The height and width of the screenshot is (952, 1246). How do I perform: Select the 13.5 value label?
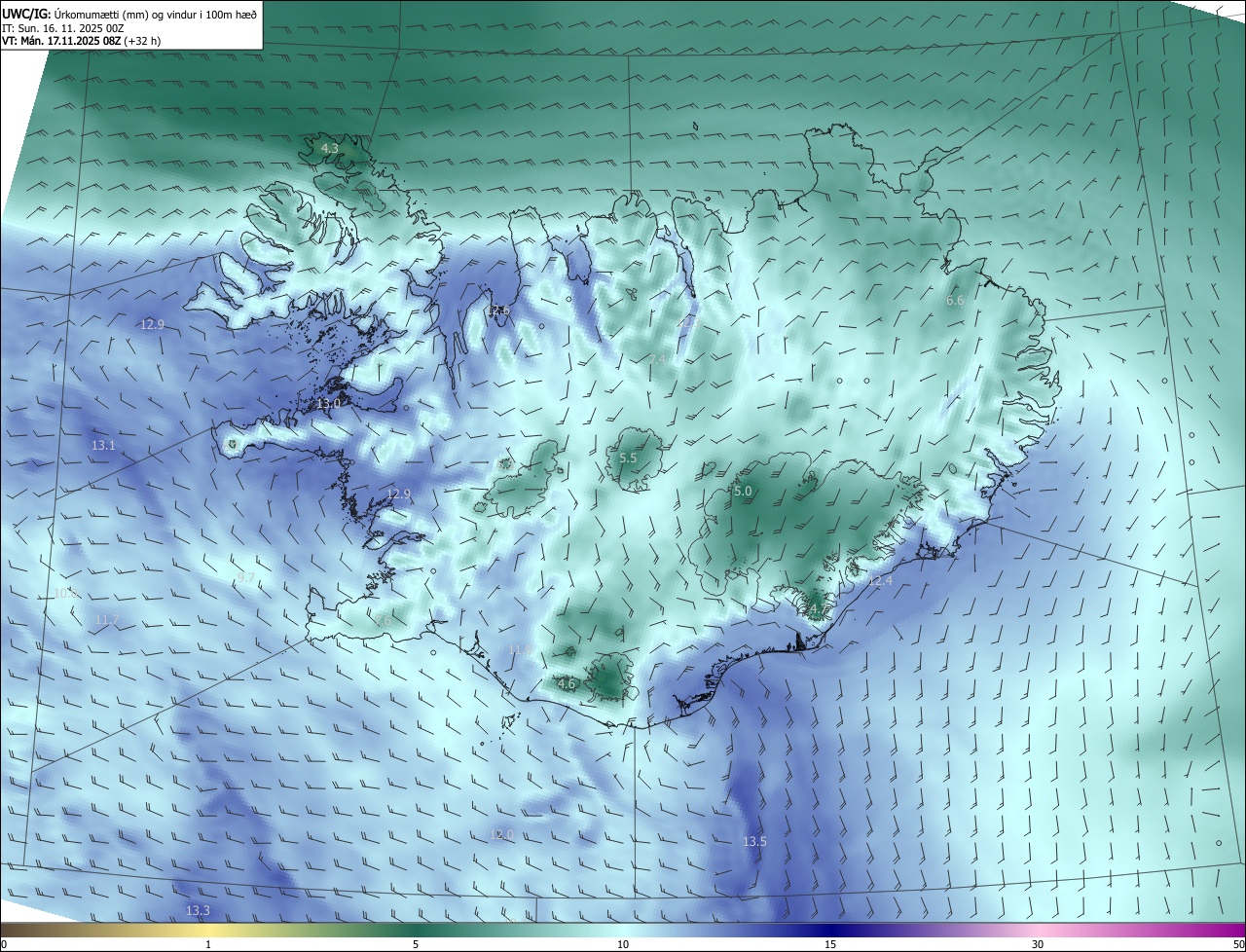pyautogui.click(x=754, y=841)
